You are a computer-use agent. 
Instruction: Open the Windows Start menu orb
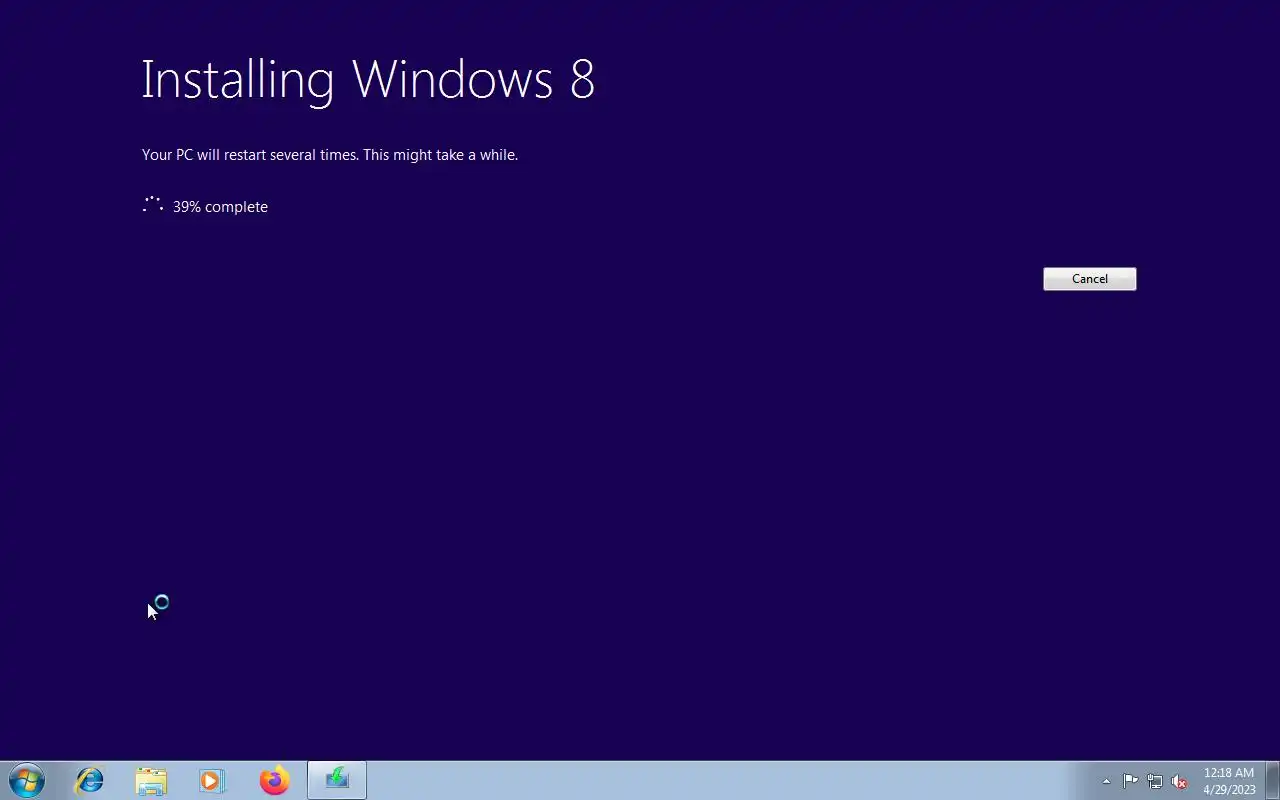[27, 780]
